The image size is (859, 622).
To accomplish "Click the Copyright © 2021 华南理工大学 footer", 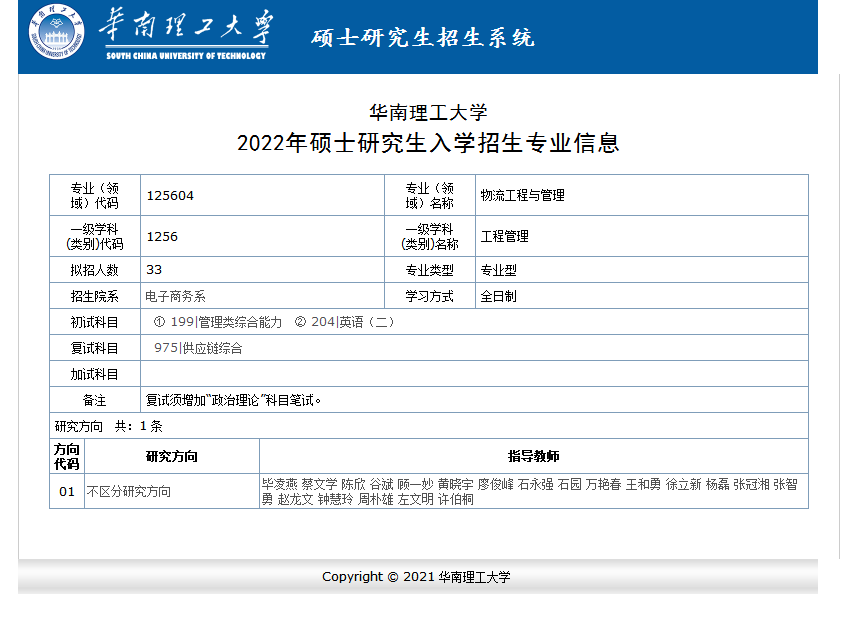I will [x=416, y=577].
